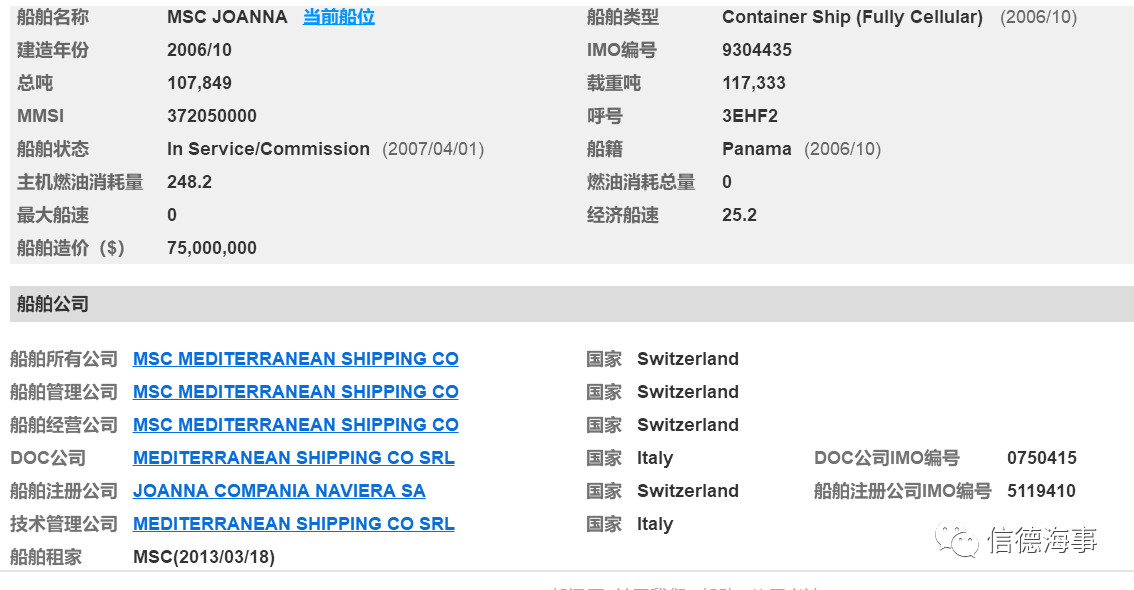Open the 当前船位 current position link
1134x590 pixels.
[338, 17]
